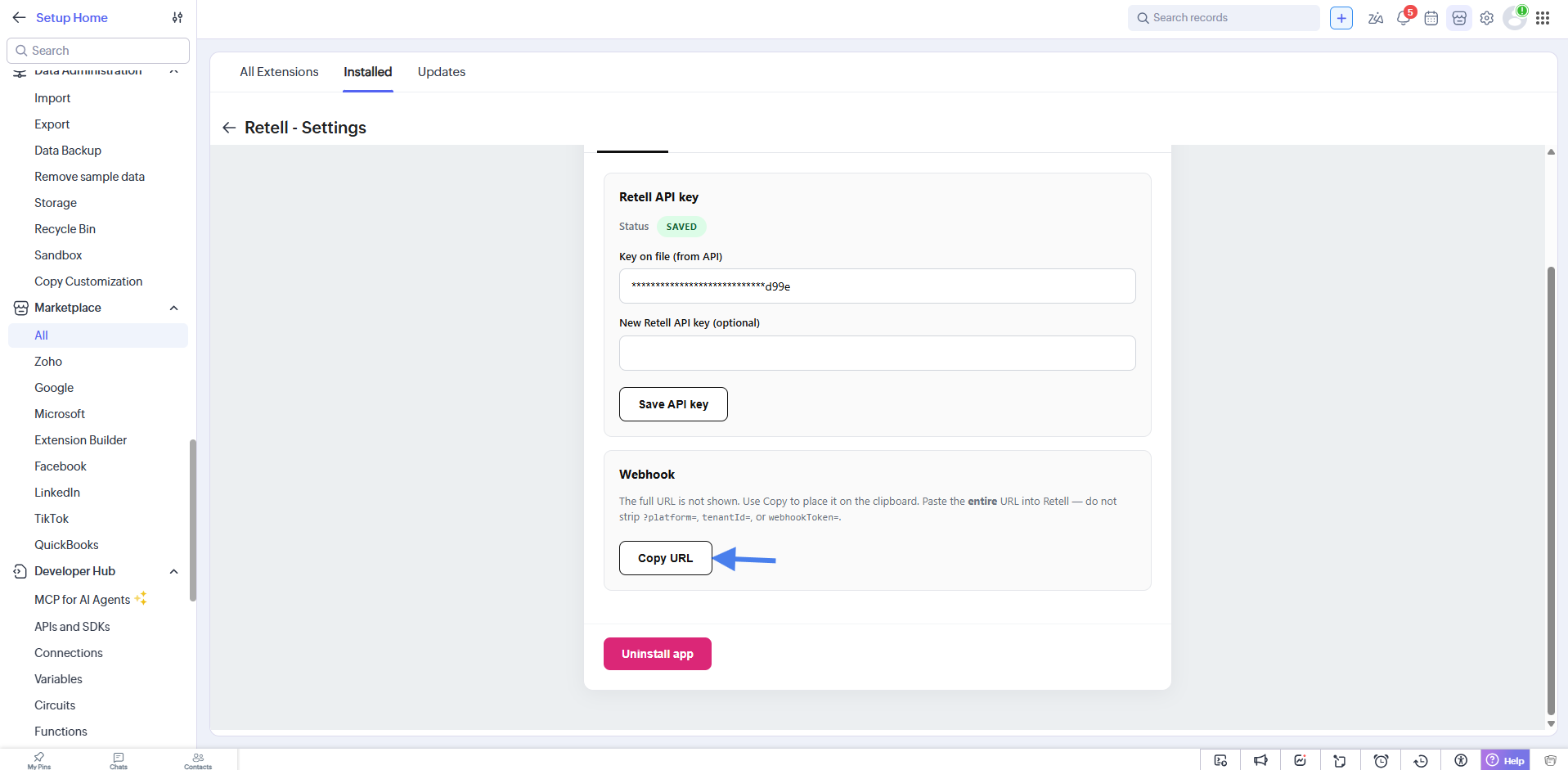Click the megaphone announcements icon

coord(1260,760)
